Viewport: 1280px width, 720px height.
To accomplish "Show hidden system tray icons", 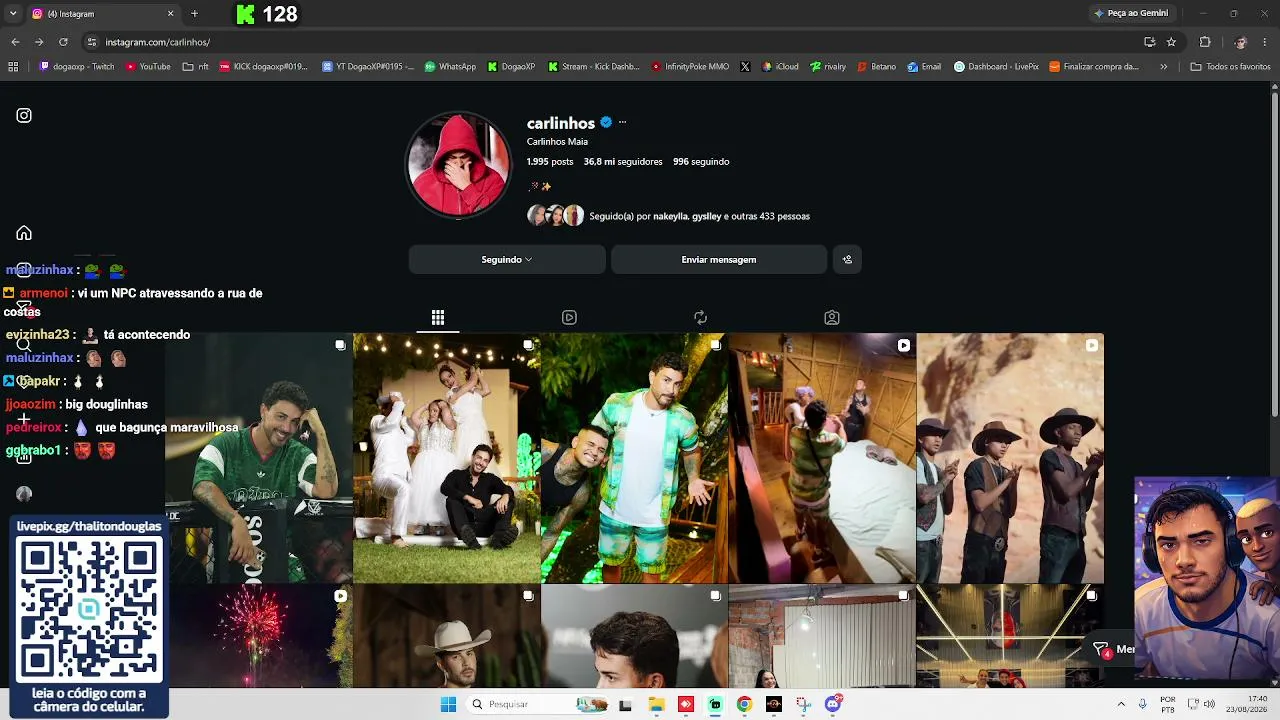I will [1121, 704].
